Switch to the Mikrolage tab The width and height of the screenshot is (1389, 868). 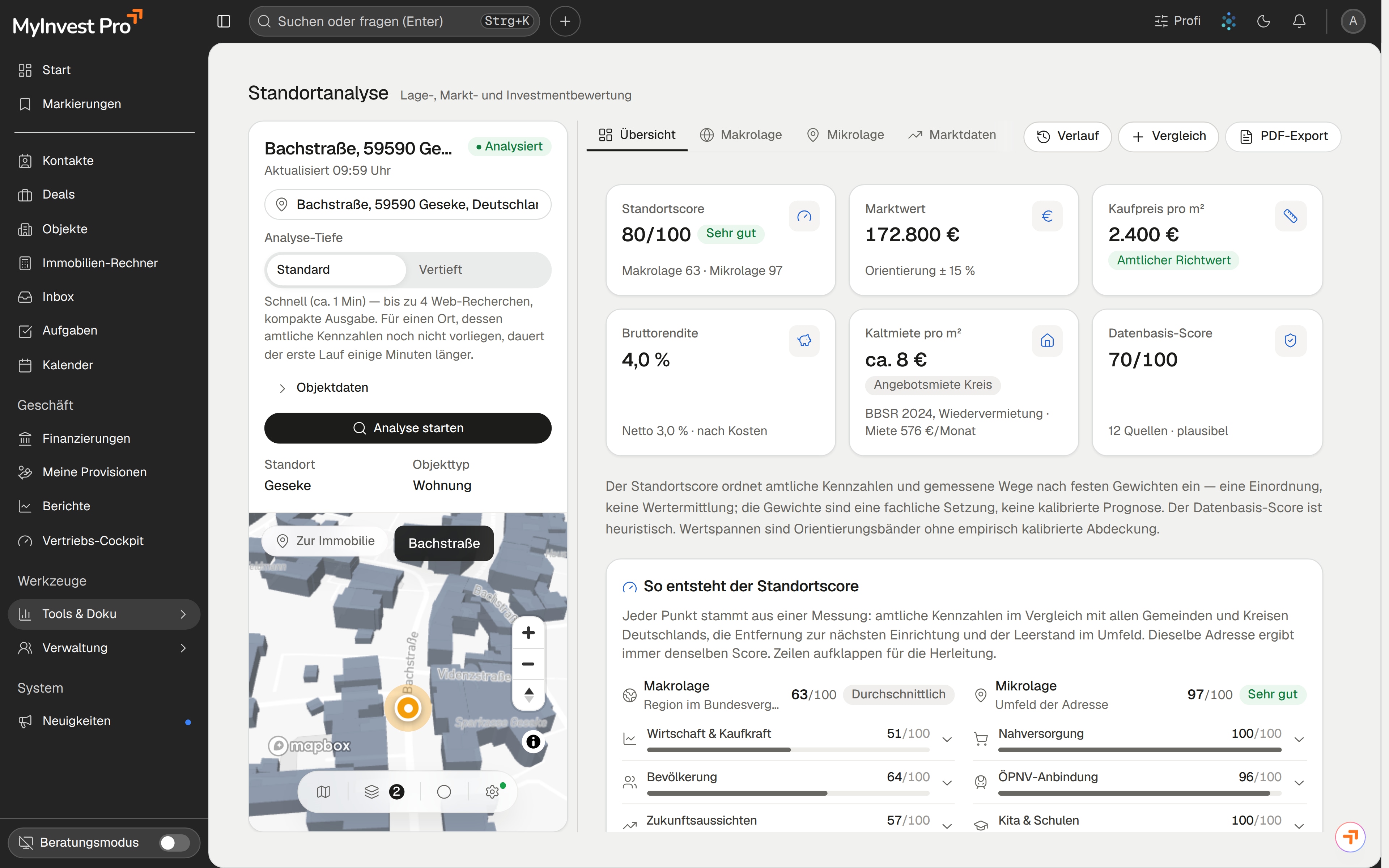click(845, 135)
